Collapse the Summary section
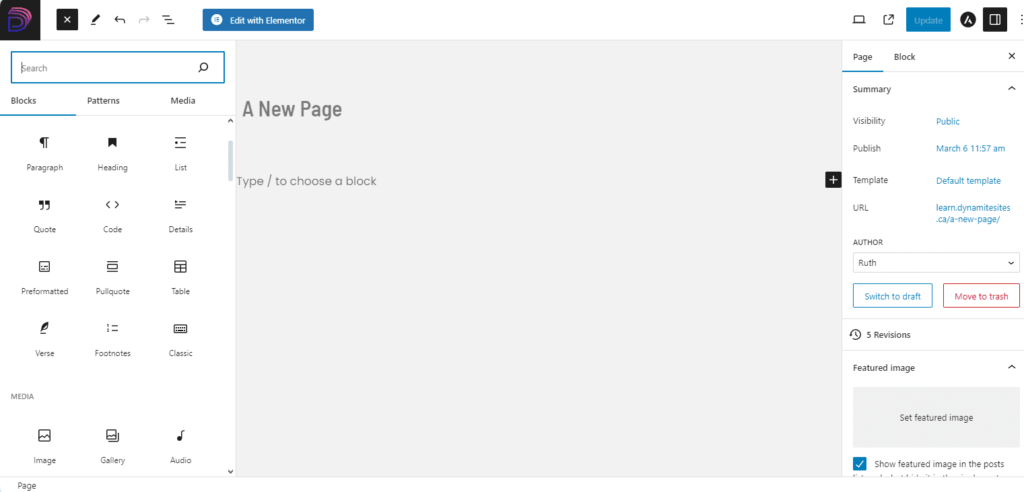The height and width of the screenshot is (492, 1024). click(1011, 89)
